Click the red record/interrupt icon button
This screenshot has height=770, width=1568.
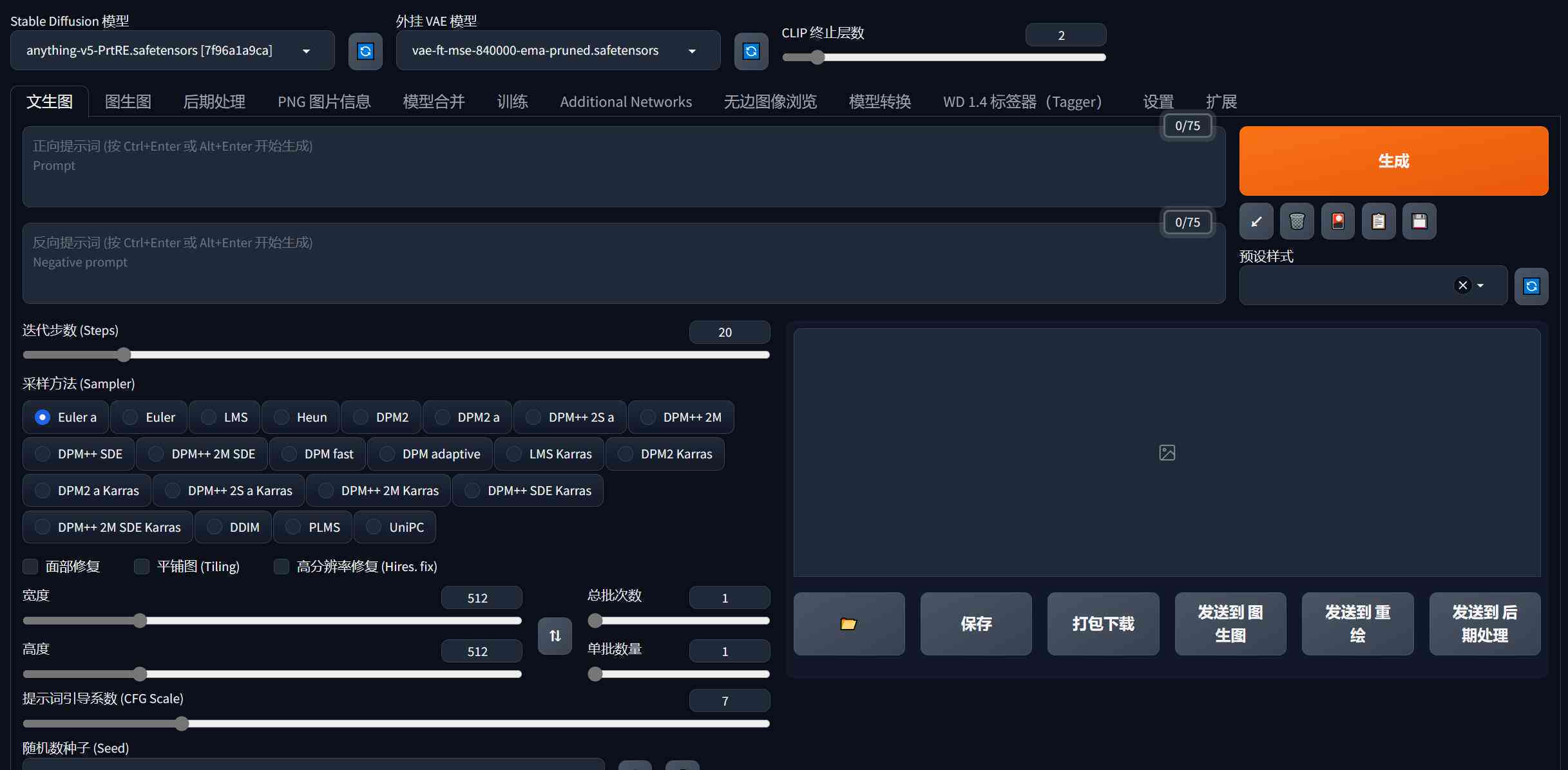coord(1337,220)
